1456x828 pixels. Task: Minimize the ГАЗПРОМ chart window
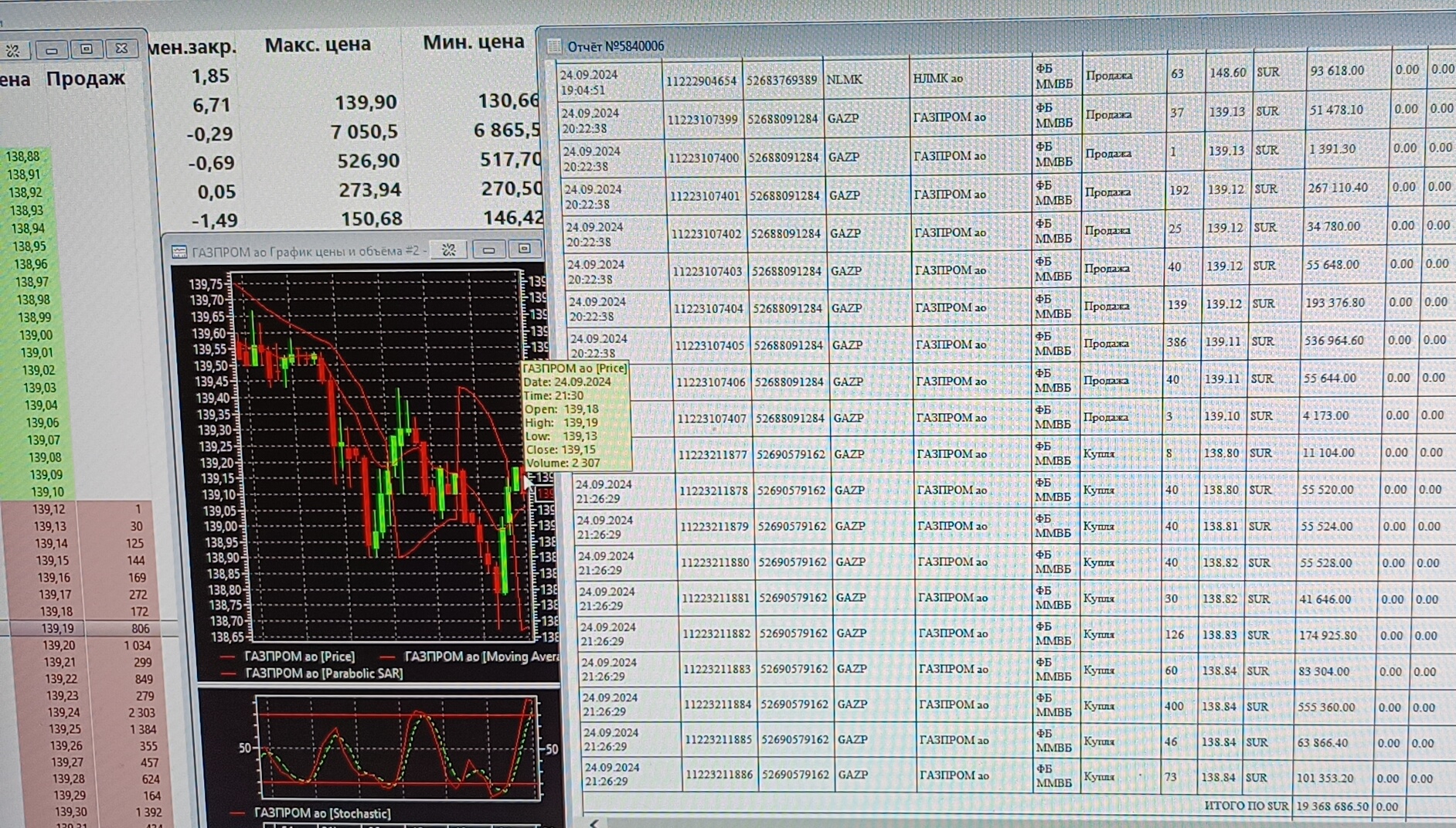click(x=488, y=249)
